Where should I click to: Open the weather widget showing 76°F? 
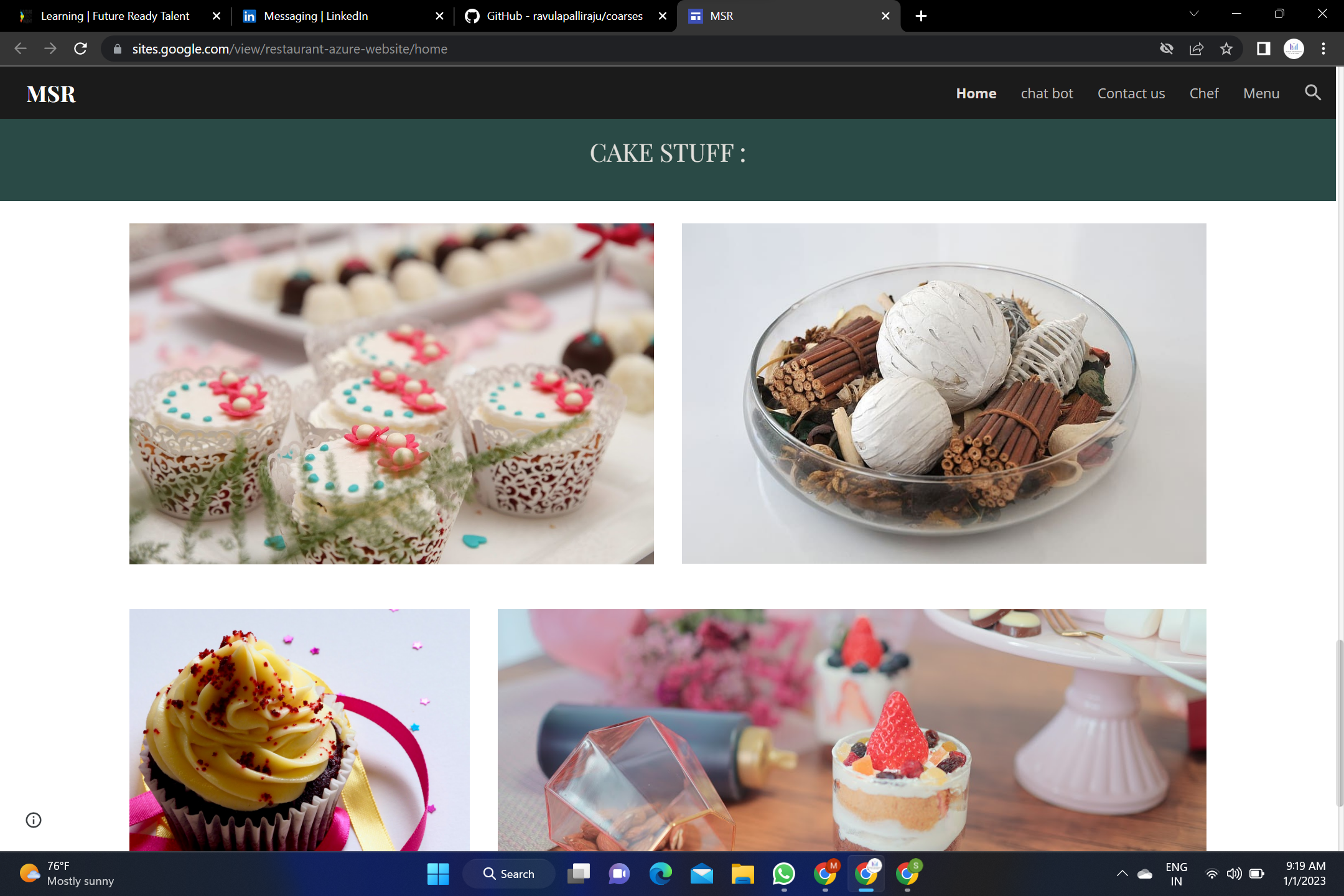tap(67, 874)
